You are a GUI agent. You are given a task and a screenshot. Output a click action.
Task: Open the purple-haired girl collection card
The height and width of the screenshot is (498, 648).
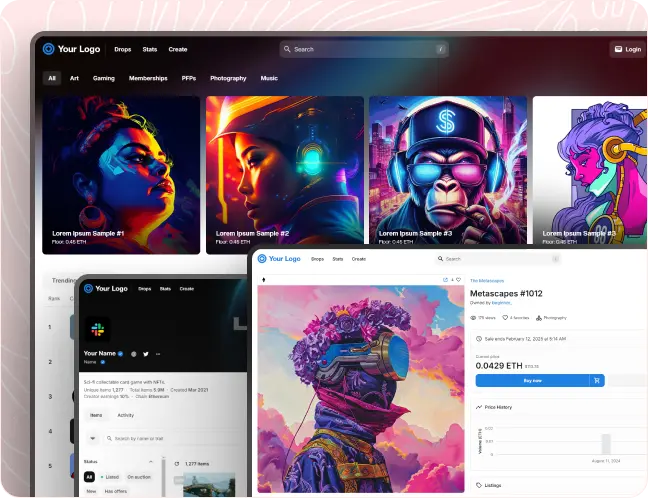[x=590, y=170]
